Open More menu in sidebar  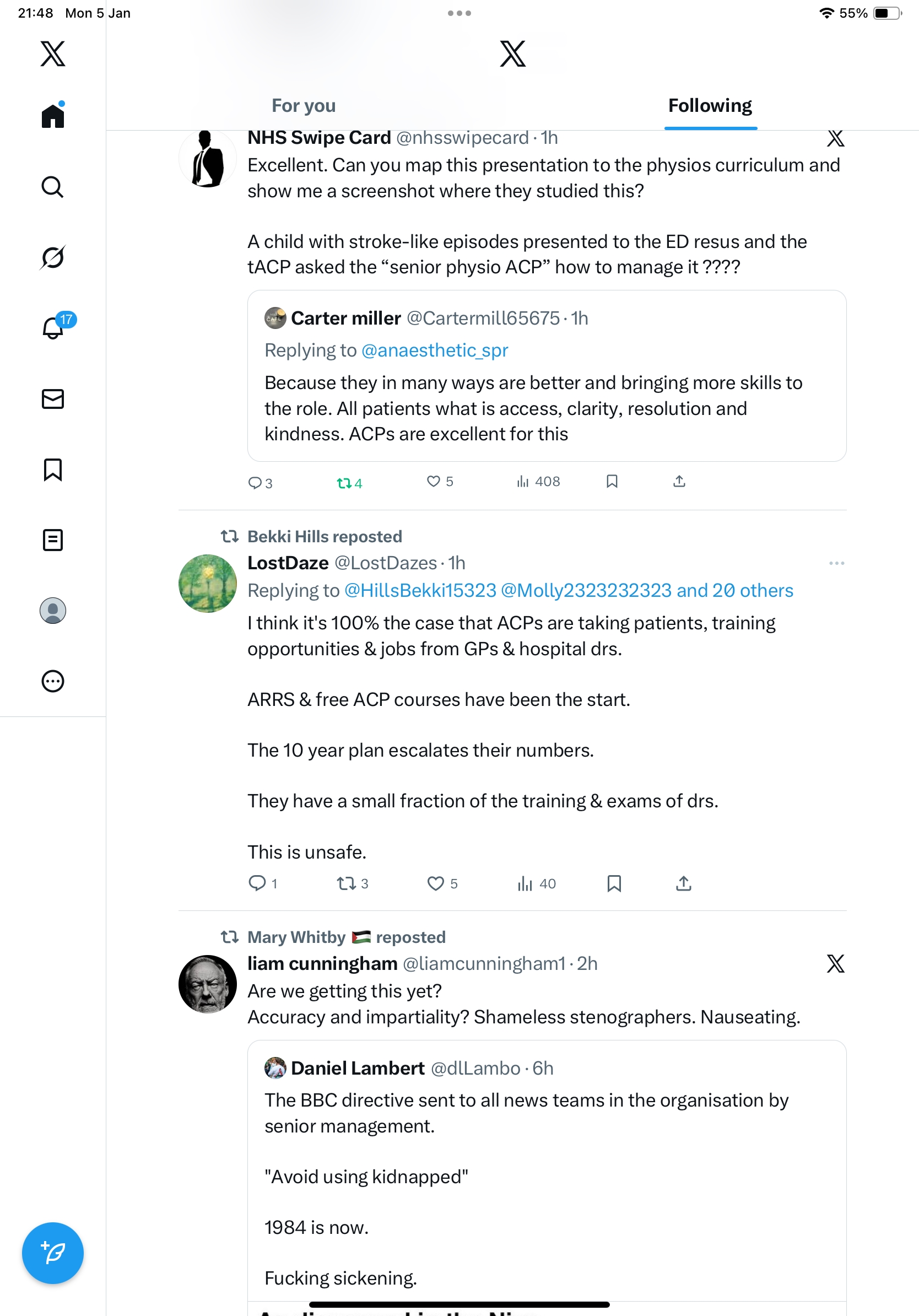pyautogui.click(x=53, y=681)
